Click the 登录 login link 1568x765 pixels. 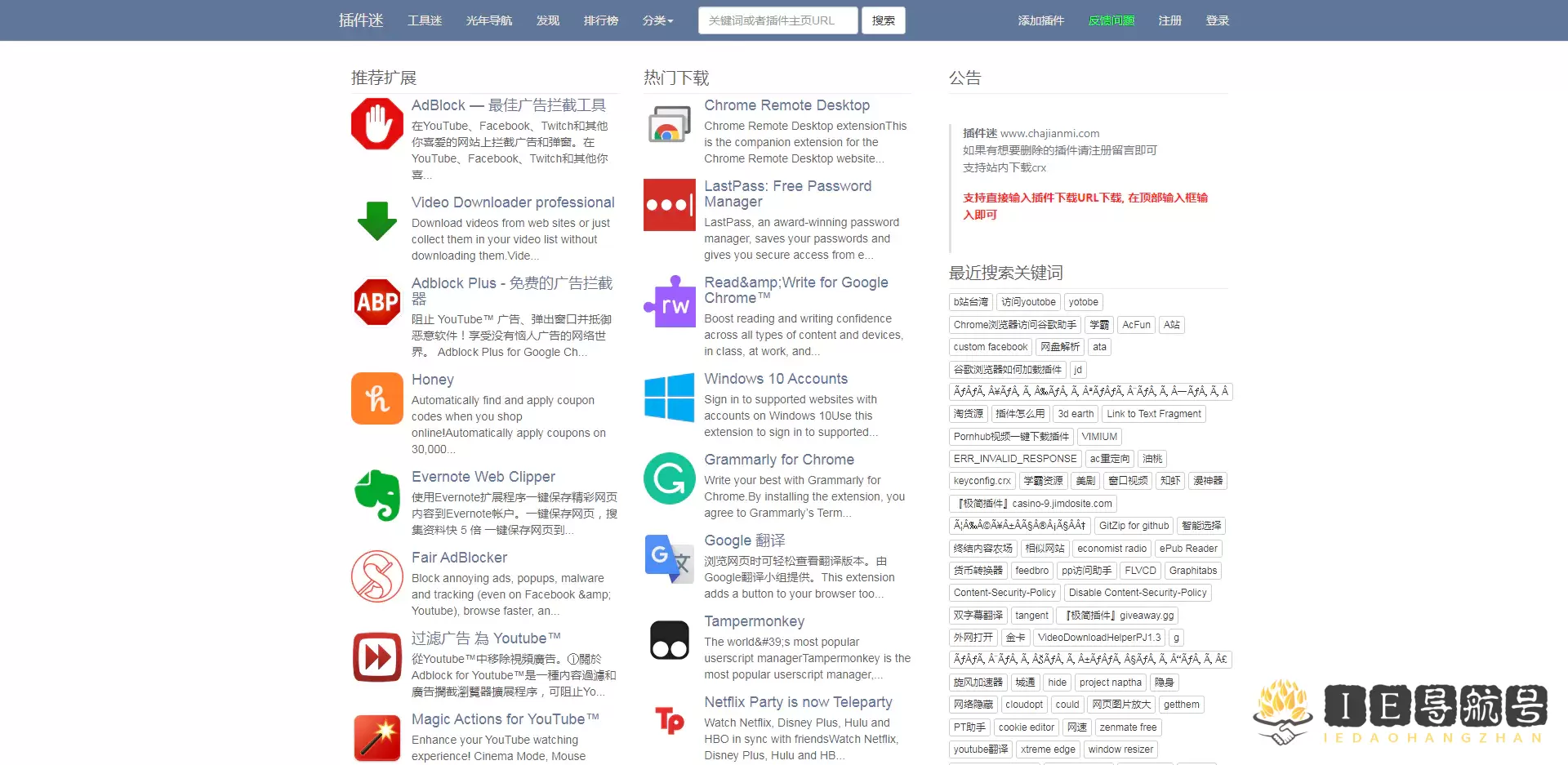click(x=1218, y=20)
